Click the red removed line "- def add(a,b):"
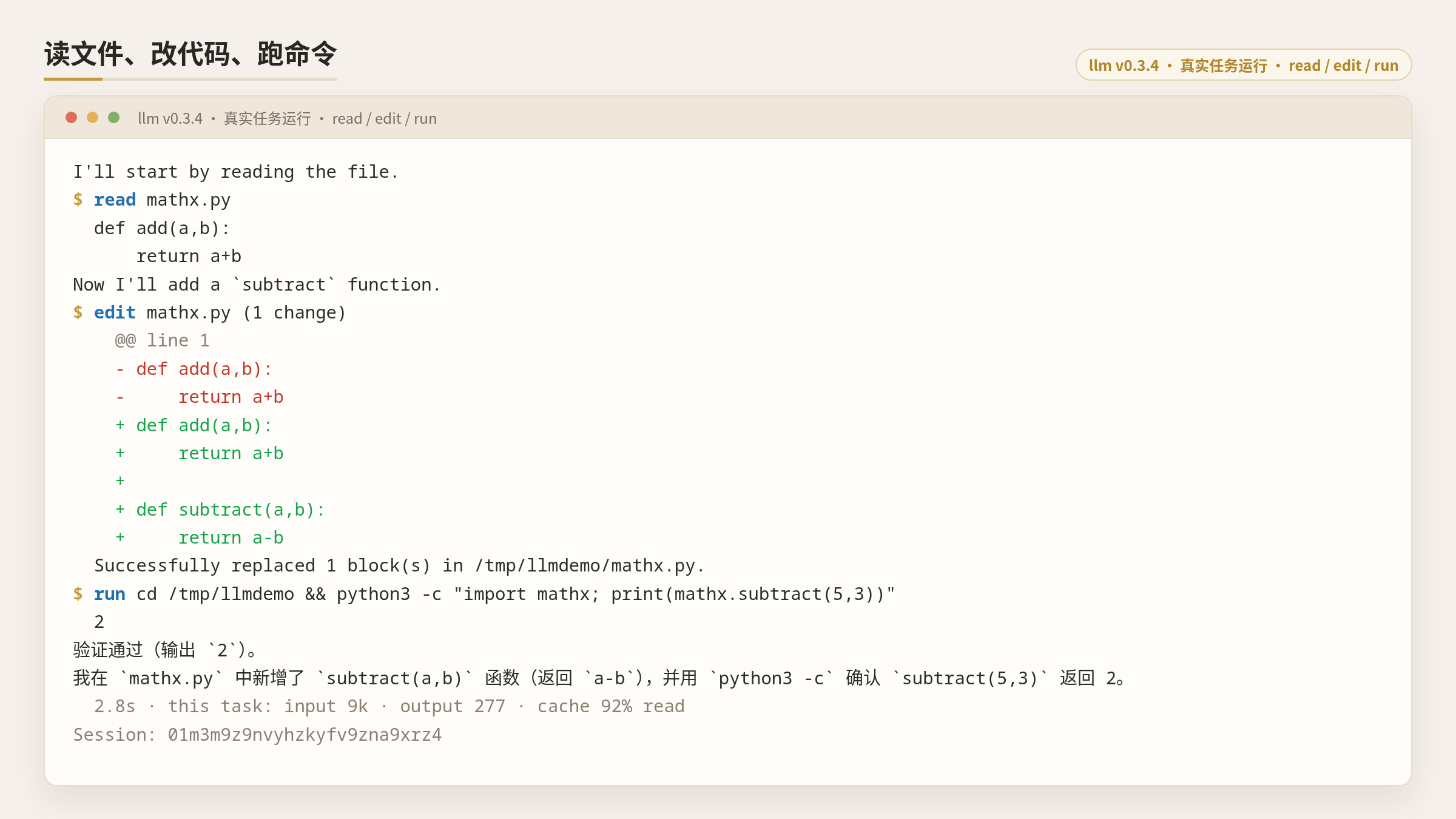Viewport: 1456px width, 819px height. click(194, 369)
